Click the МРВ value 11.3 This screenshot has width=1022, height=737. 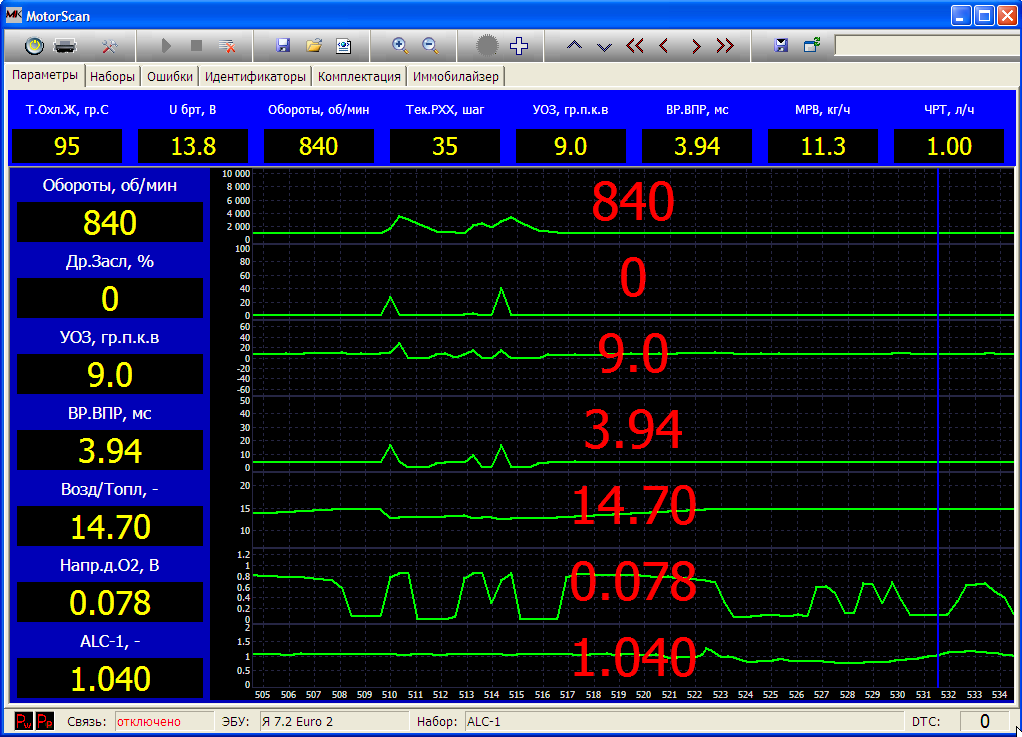(823, 146)
